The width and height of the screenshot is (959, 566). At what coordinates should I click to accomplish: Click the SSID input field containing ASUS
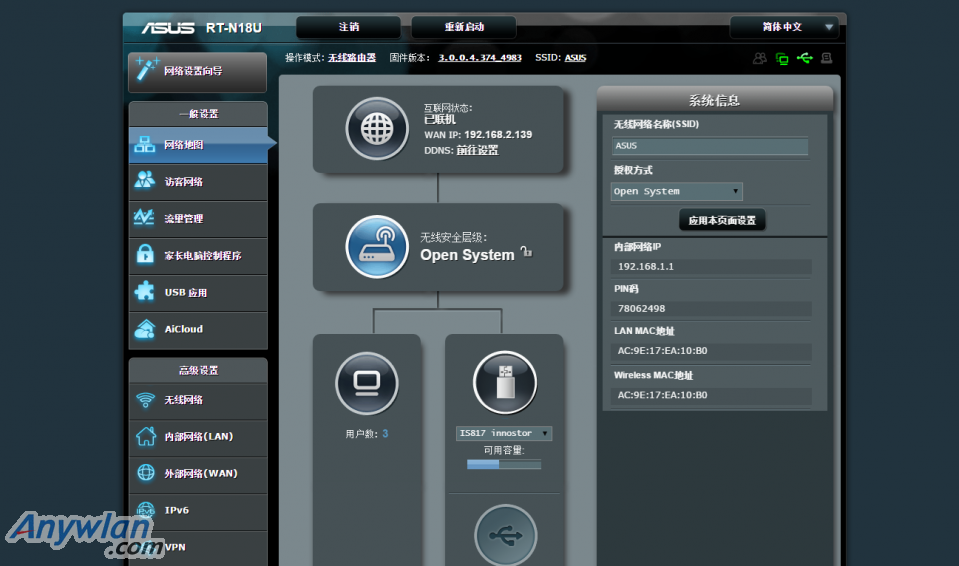709,146
